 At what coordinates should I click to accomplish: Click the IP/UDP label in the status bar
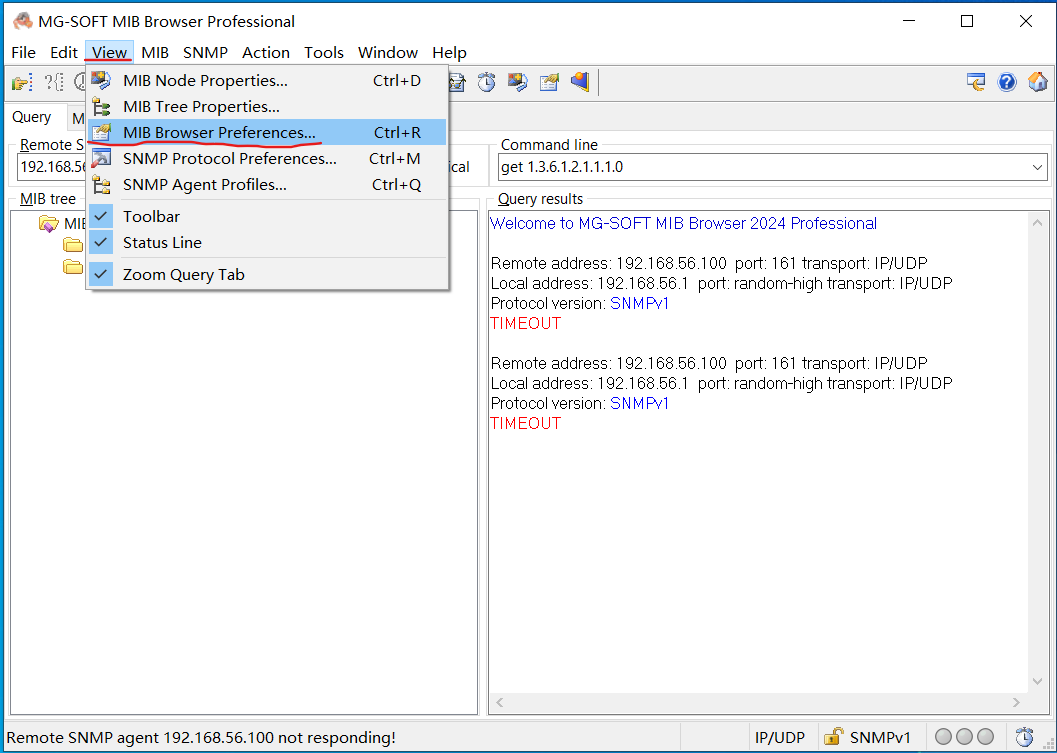tap(780, 737)
